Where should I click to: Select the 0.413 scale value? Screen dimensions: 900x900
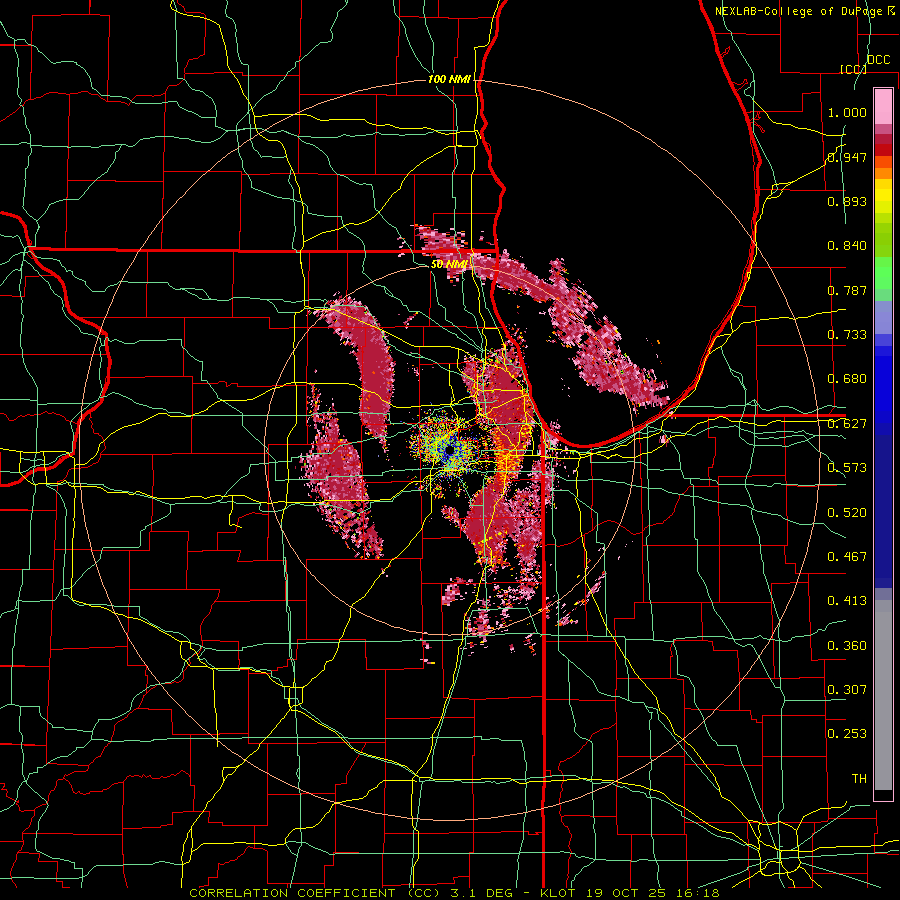pyautogui.click(x=847, y=601)
